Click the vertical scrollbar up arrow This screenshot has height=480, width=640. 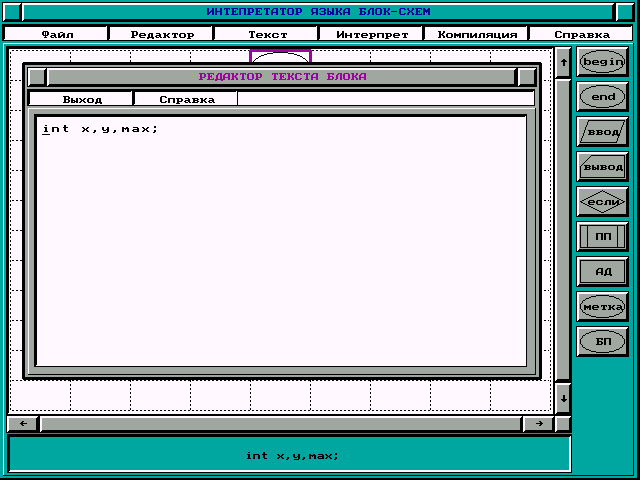click(x=563, y=63)
